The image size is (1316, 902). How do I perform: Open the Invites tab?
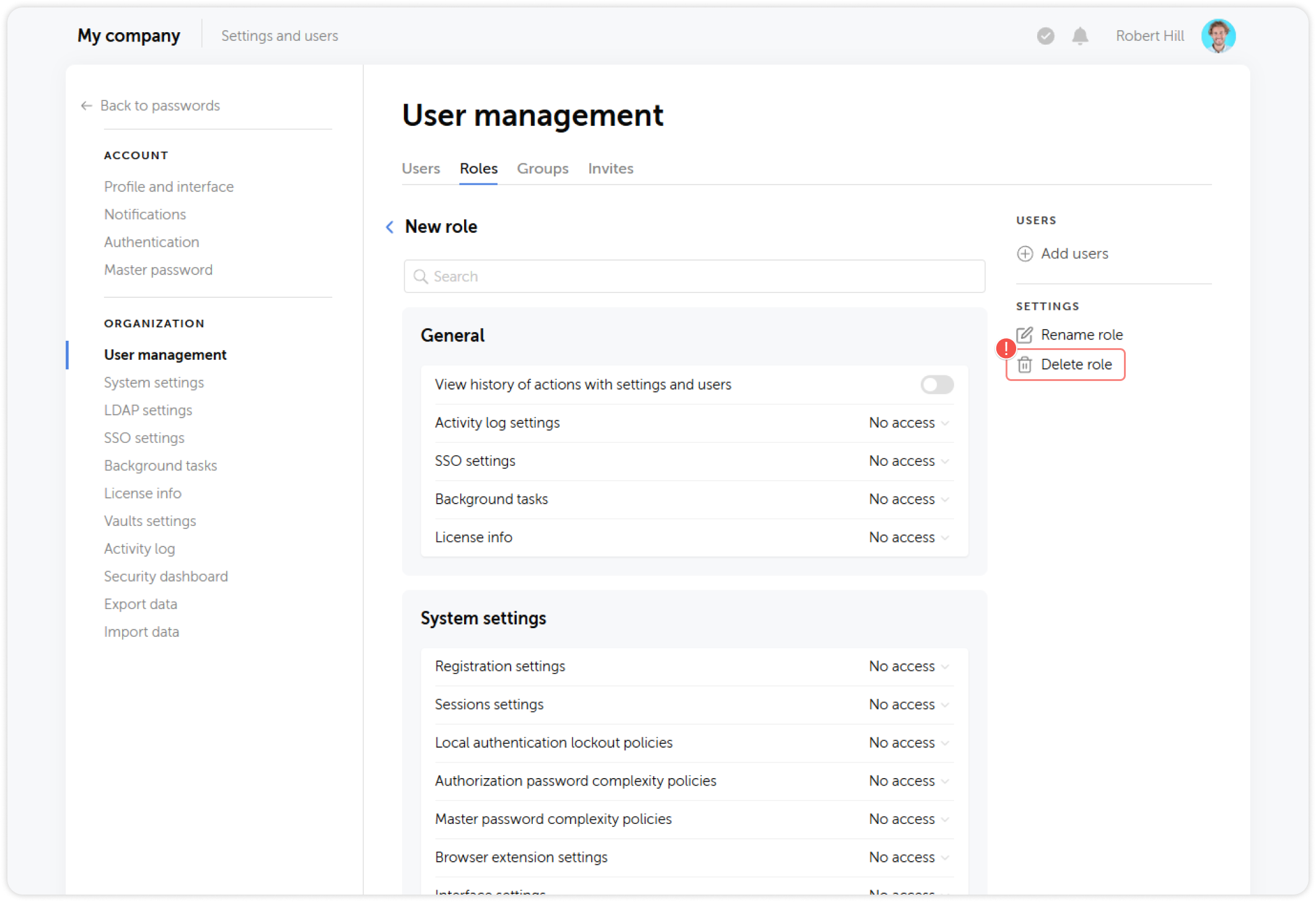tap(610, 169)
